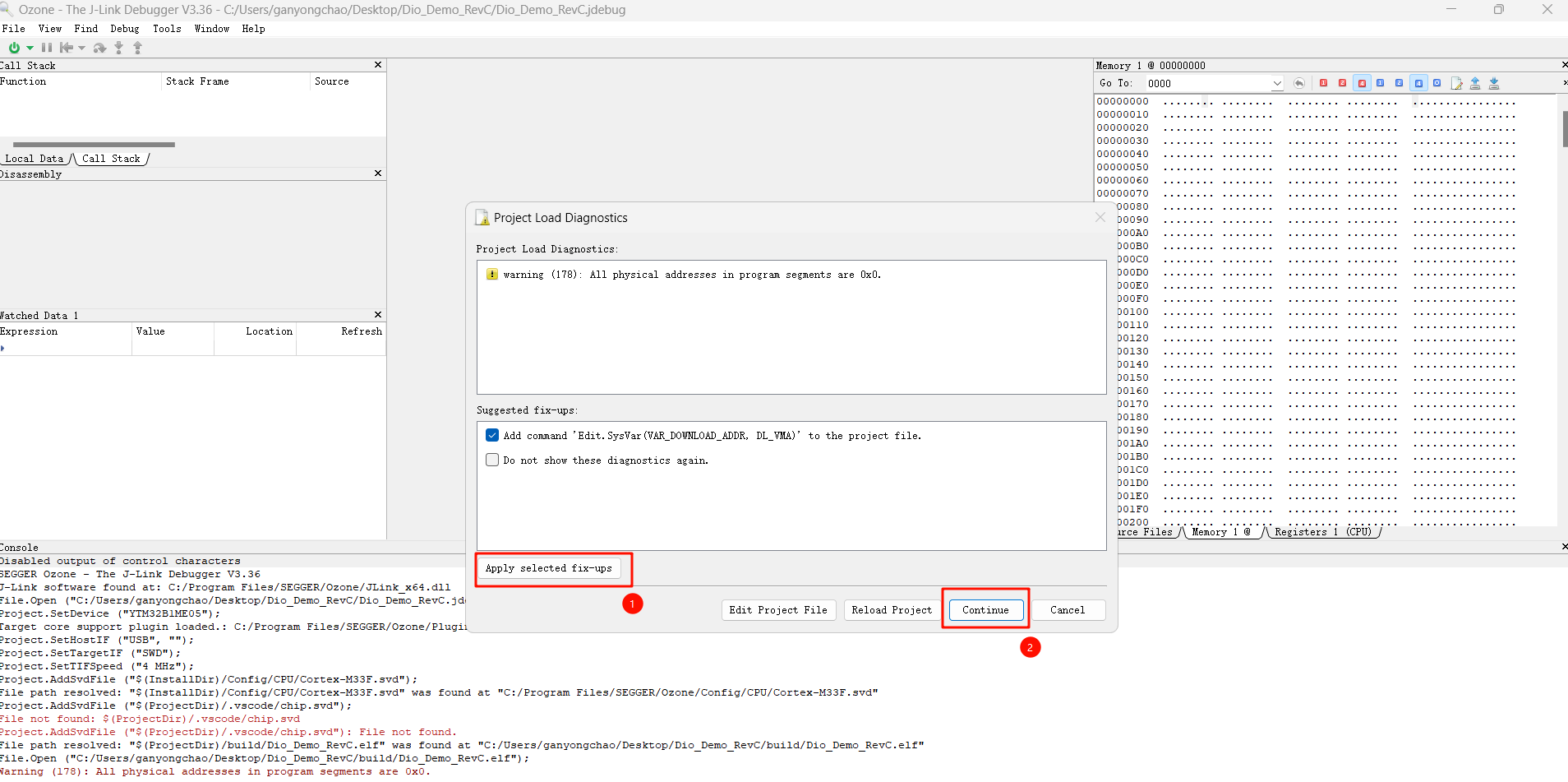
Task: Click the step into icon
Action: tap(119, 48)
